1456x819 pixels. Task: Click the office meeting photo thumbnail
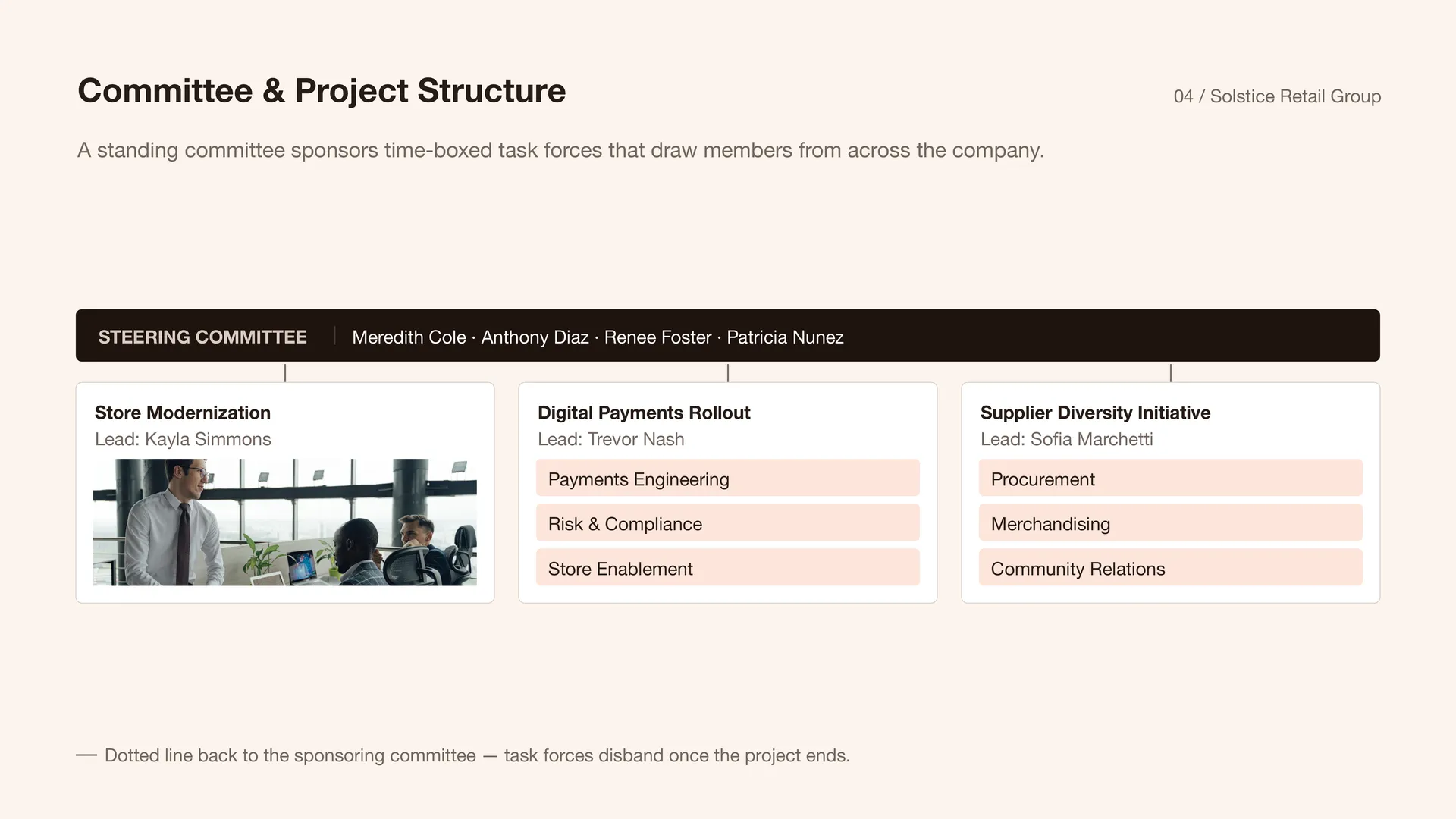pos(285,522)
